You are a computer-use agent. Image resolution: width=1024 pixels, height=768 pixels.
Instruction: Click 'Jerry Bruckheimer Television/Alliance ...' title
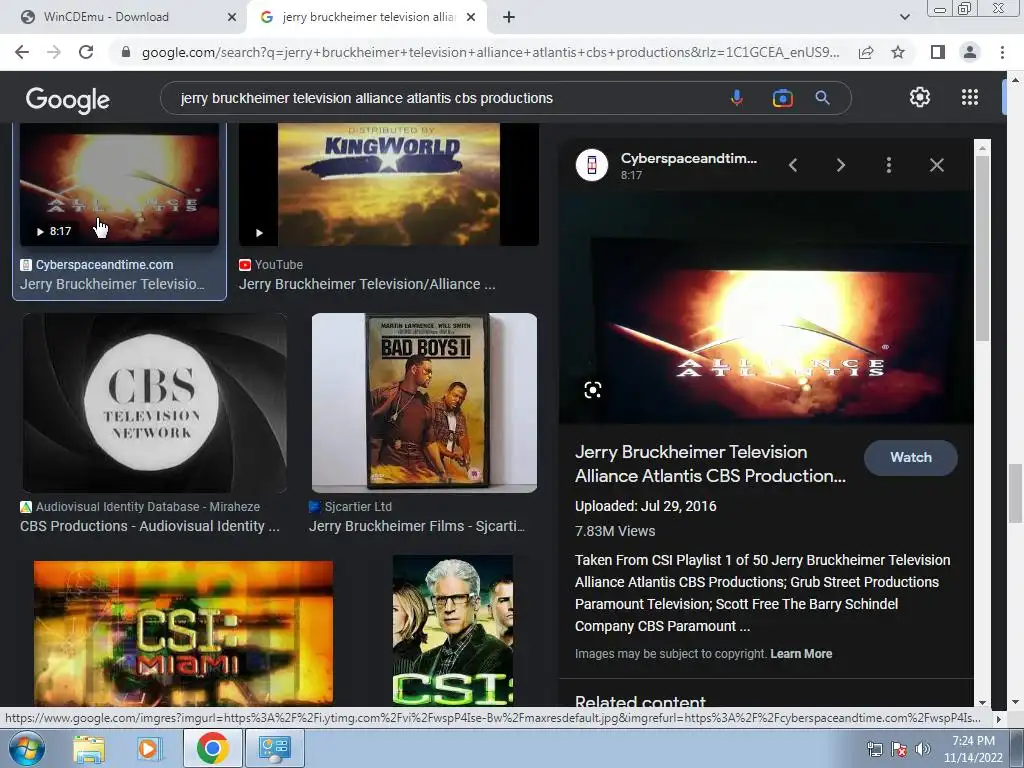(367, 285)
